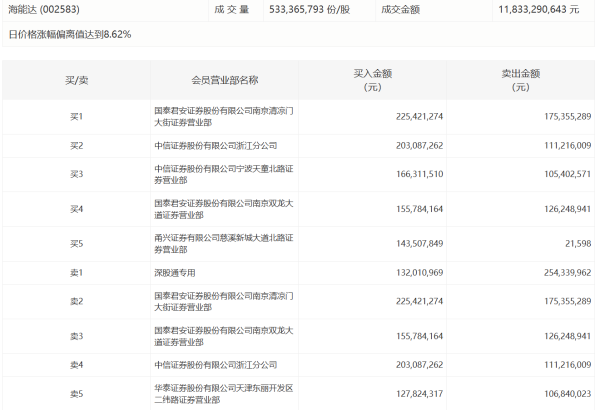Image resolution: width=600 pixels, height=410 pixels.
Task: Select the 买5 row label
Action: point(77,244)
